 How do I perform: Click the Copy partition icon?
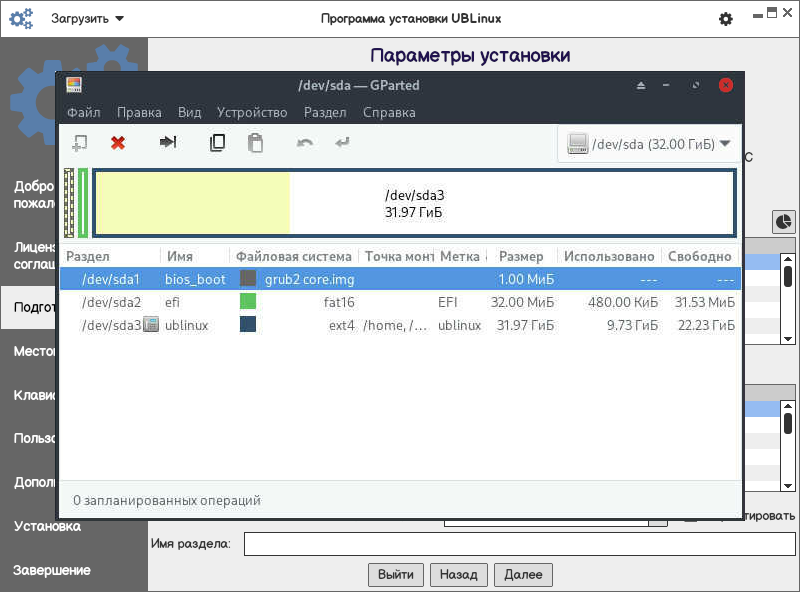217,143
